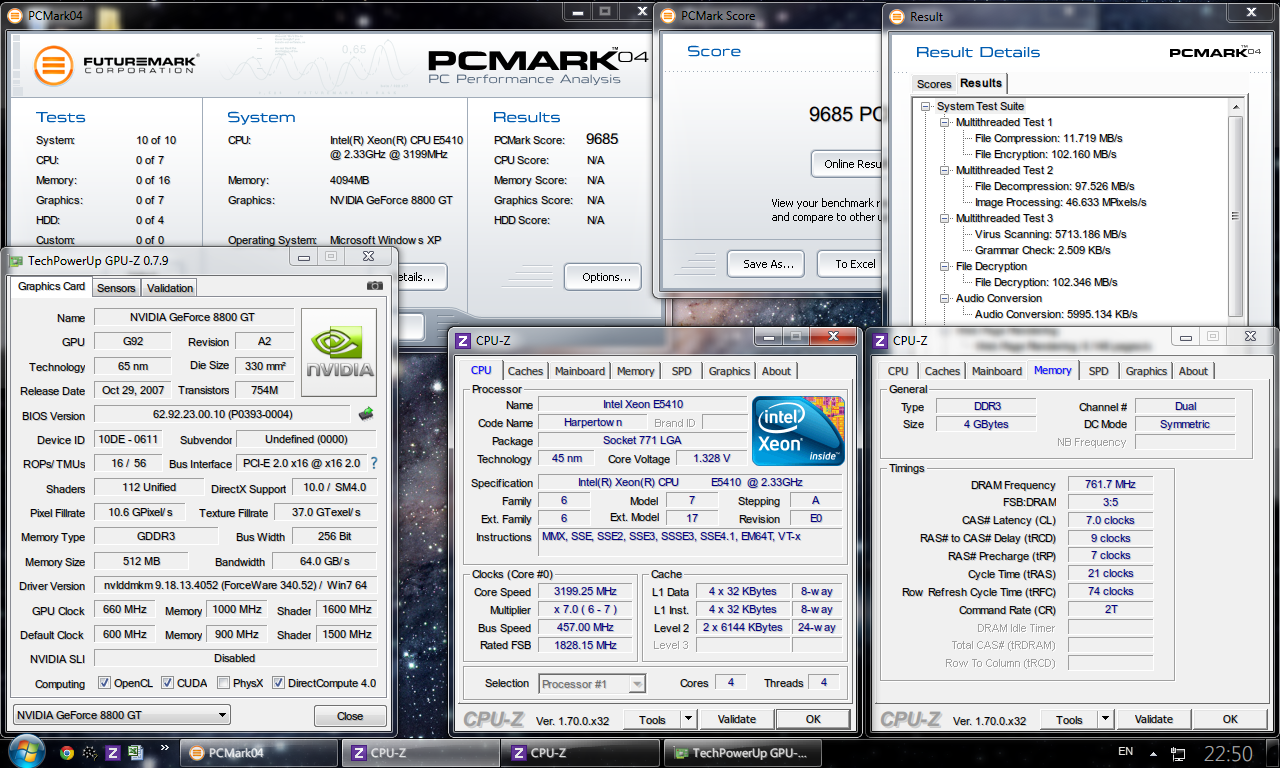1280x768 pixels.
Task: Click title icon of CPU-Z processor window
Action: click(462, 340)
